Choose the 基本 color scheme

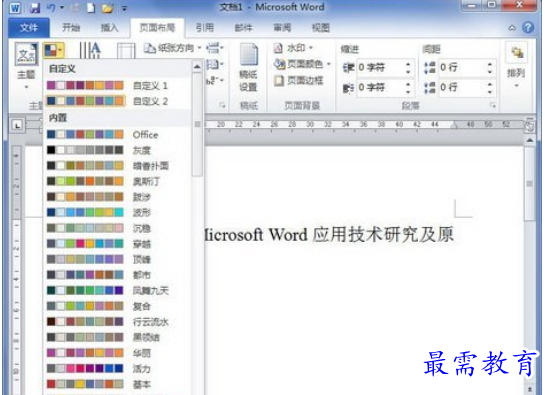pos(117,384)
